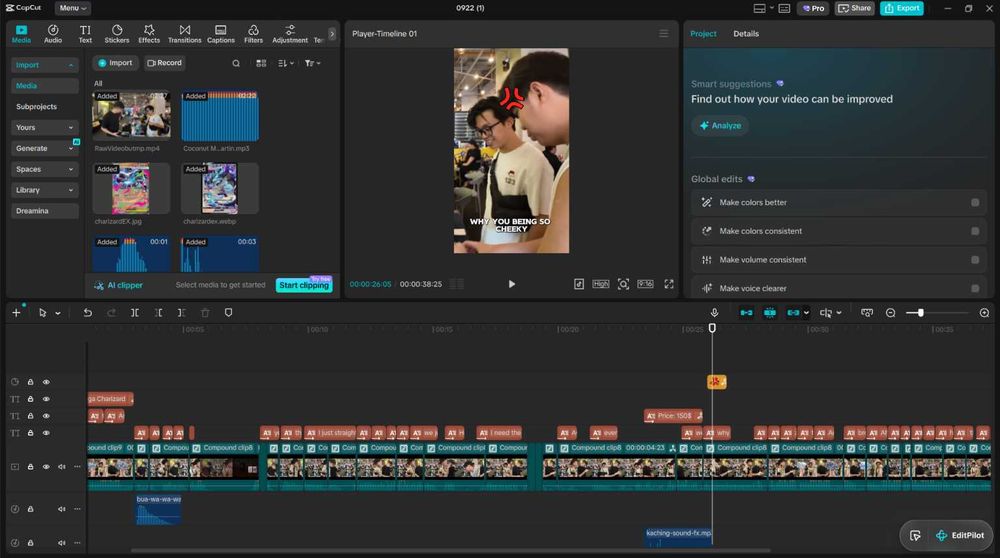Viewport: 1000px width, 558px height.
Task: Click the Record button
Action: [165, 62]
